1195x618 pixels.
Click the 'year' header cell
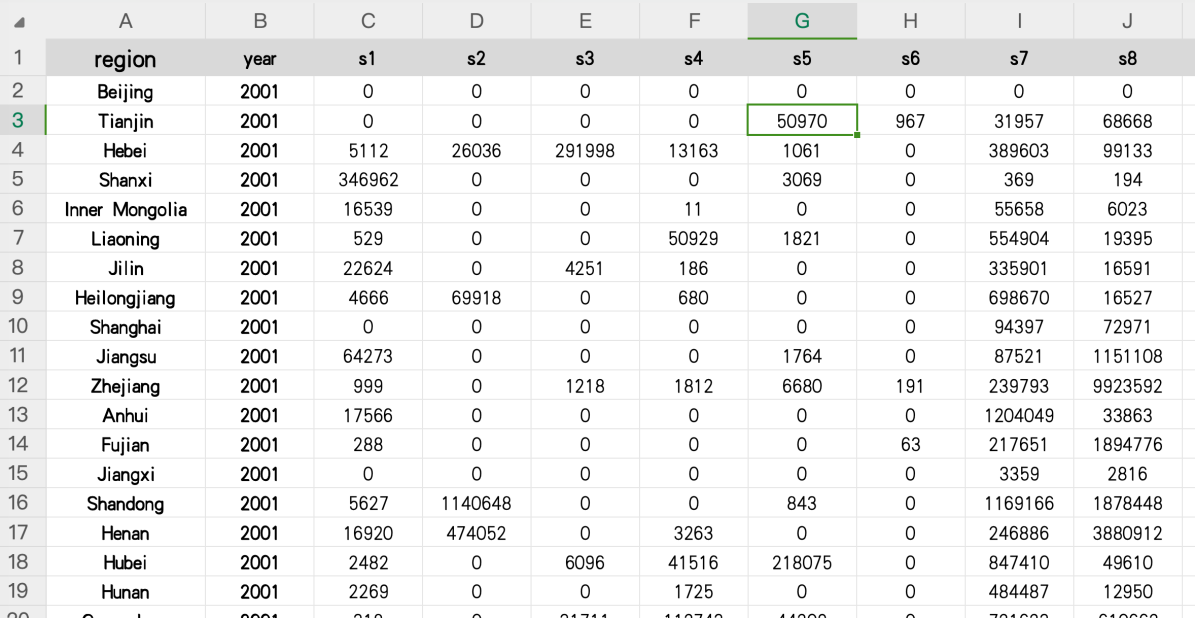click(259, 59)
